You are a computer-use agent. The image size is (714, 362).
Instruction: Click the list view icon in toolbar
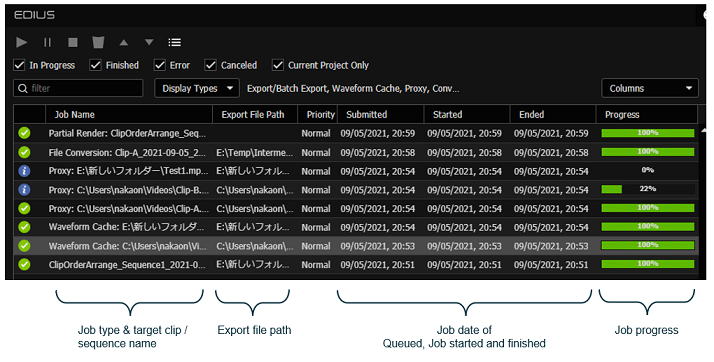pos(175,42)
